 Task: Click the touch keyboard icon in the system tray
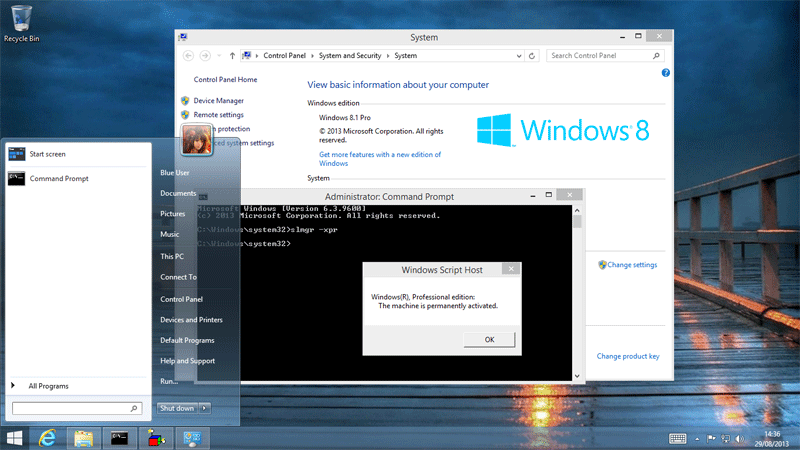coord(677,438)
